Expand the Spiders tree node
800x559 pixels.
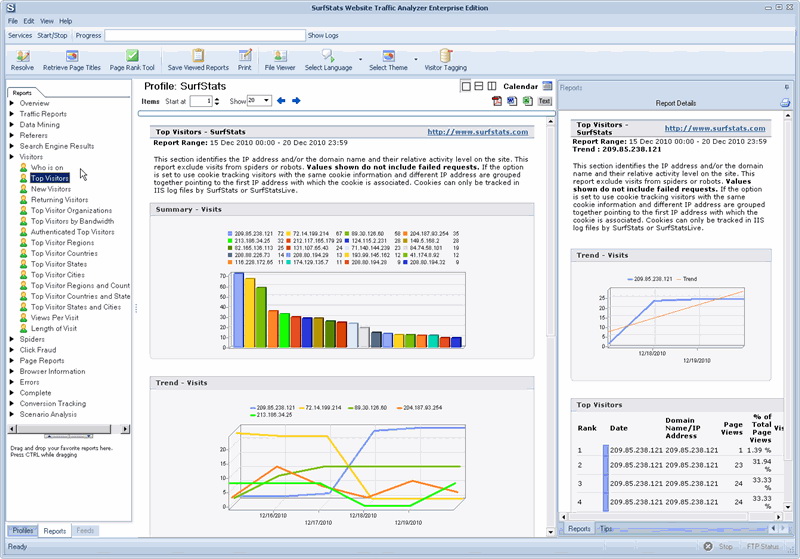(13, 339)
